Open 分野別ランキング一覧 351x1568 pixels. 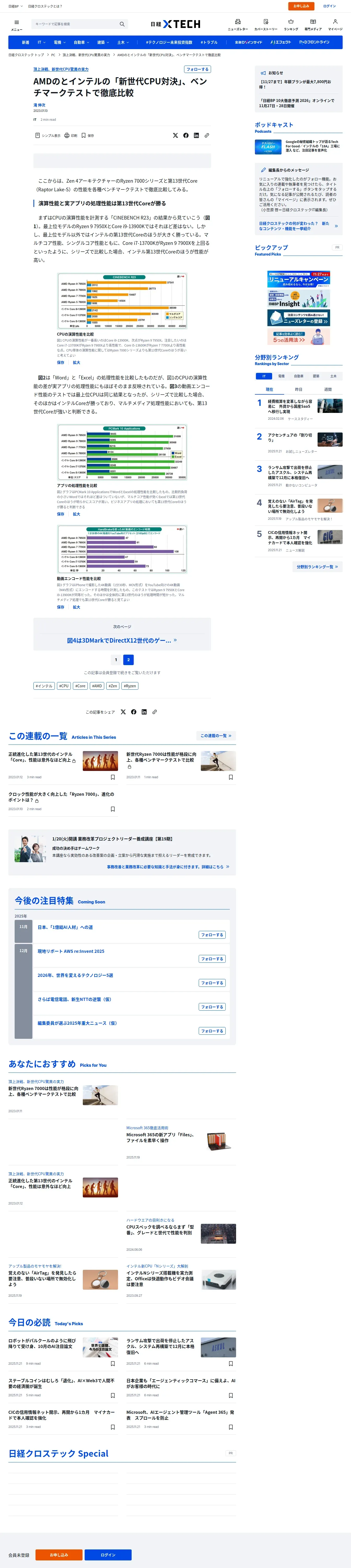(x=317, y=567)
